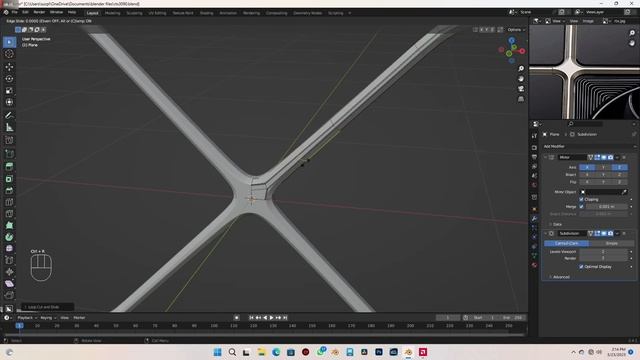Adjust the Subdivision Render levels field
This screenshot has height=360, width=640.
(603, 258)
